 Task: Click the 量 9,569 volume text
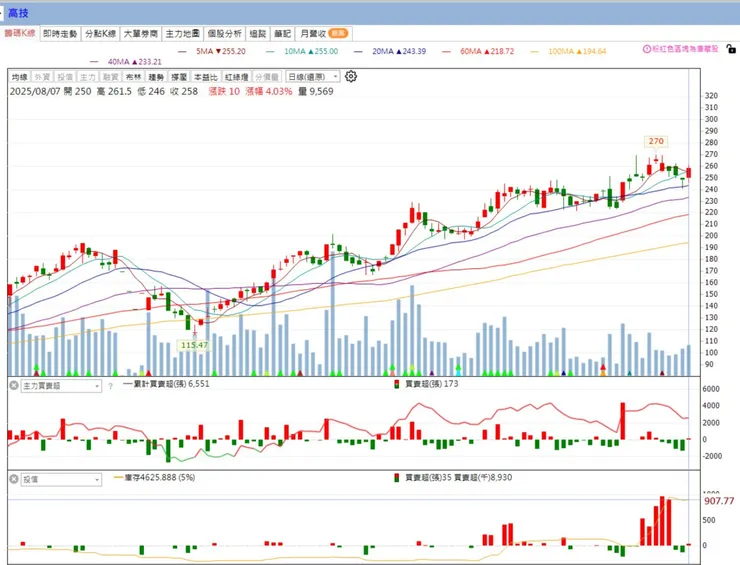[316, 91]
